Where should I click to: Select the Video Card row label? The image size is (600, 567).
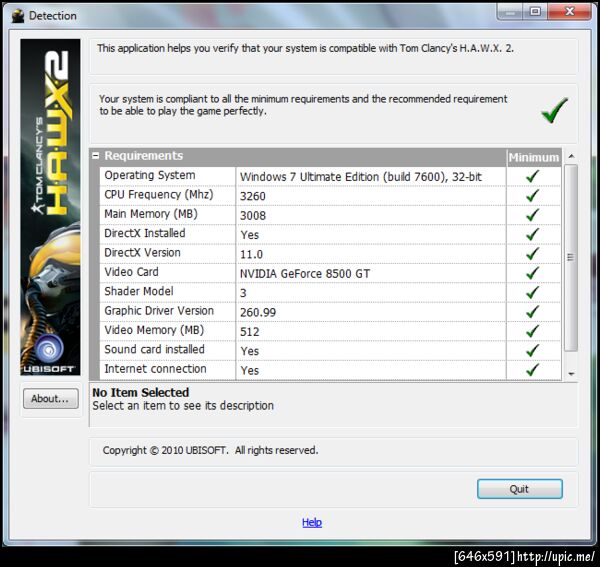[131, 272]
